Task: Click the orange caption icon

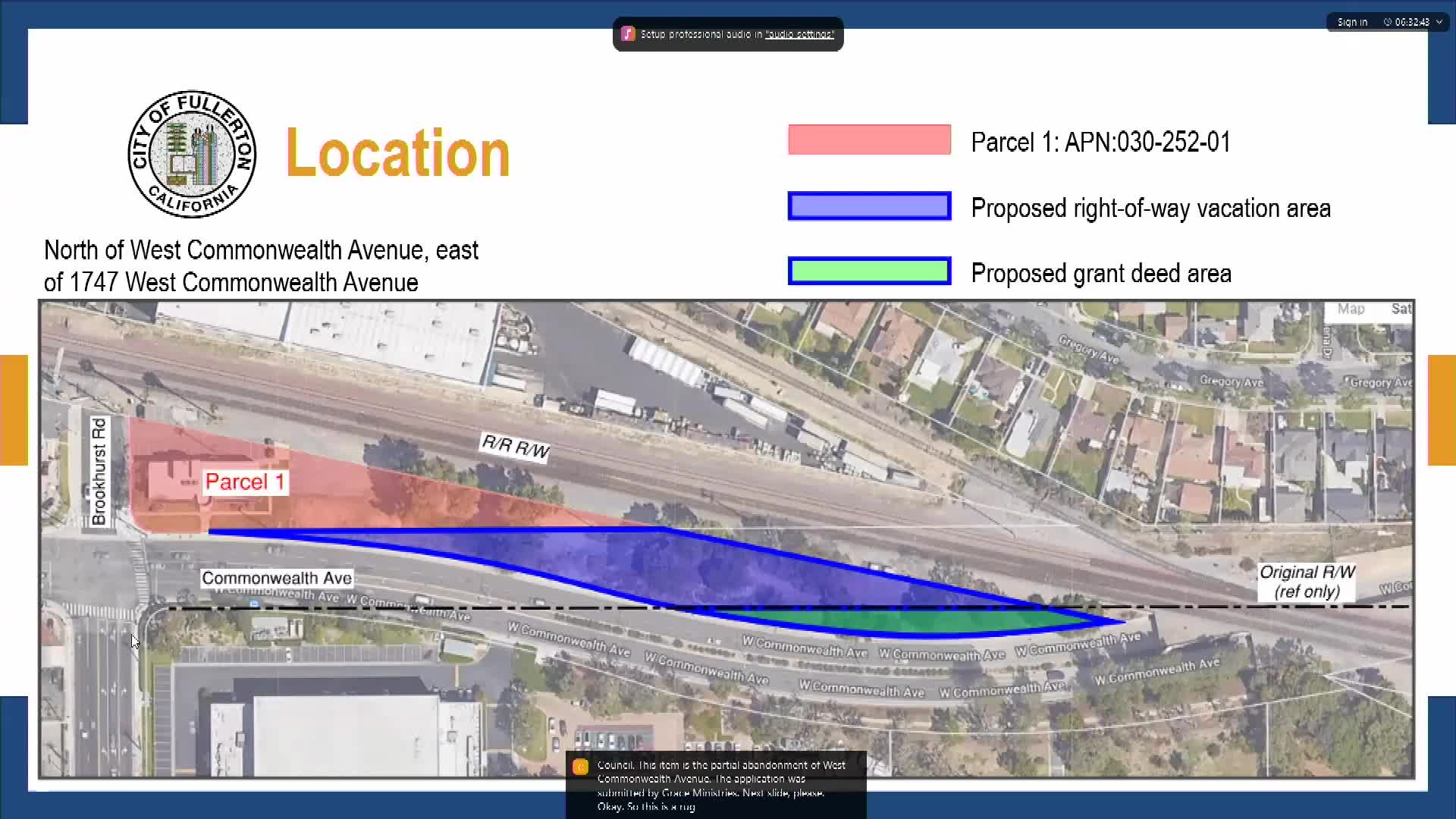Action: (x=581, y=767)
